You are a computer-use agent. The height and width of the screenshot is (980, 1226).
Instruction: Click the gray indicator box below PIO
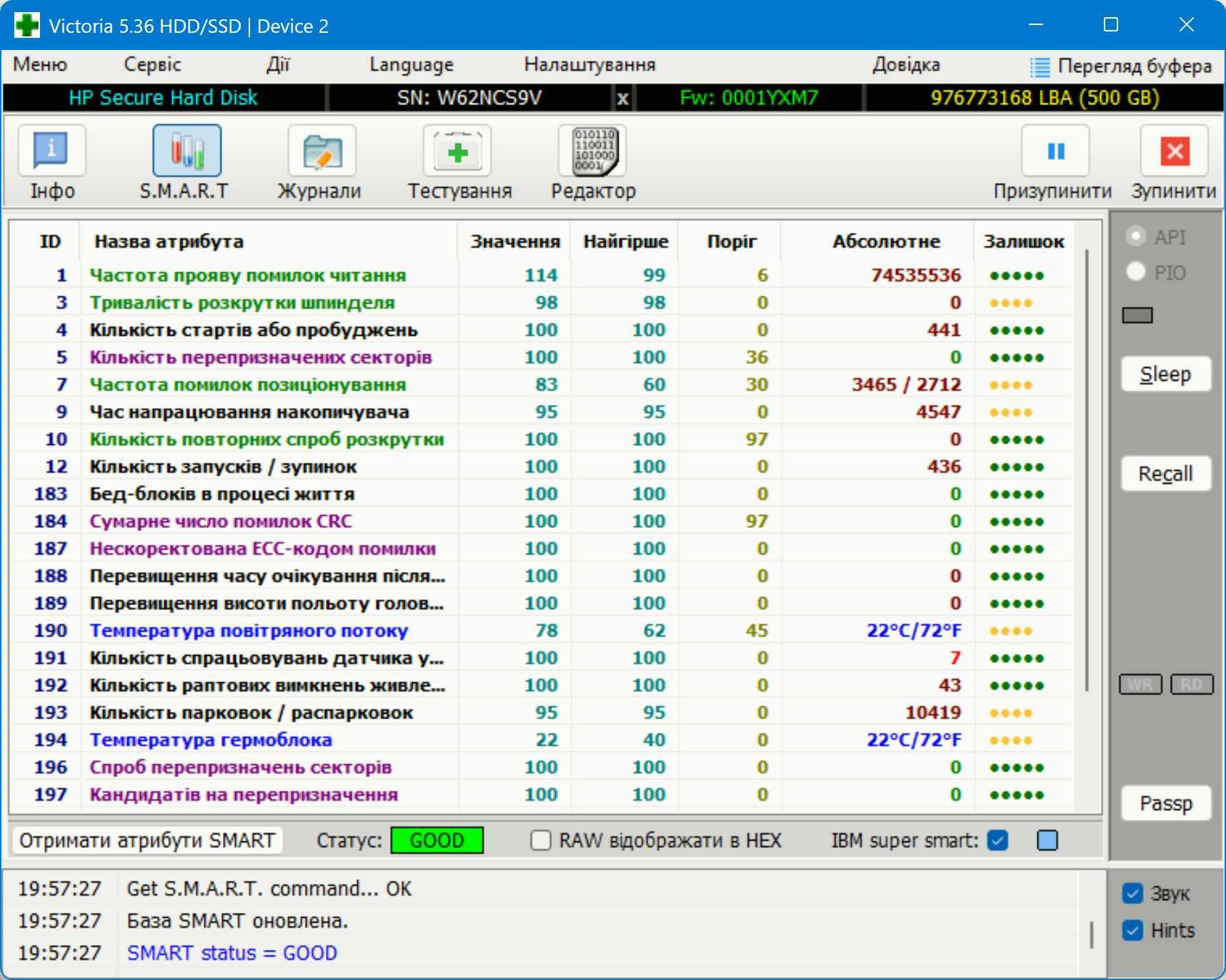tap(1137, 315)
